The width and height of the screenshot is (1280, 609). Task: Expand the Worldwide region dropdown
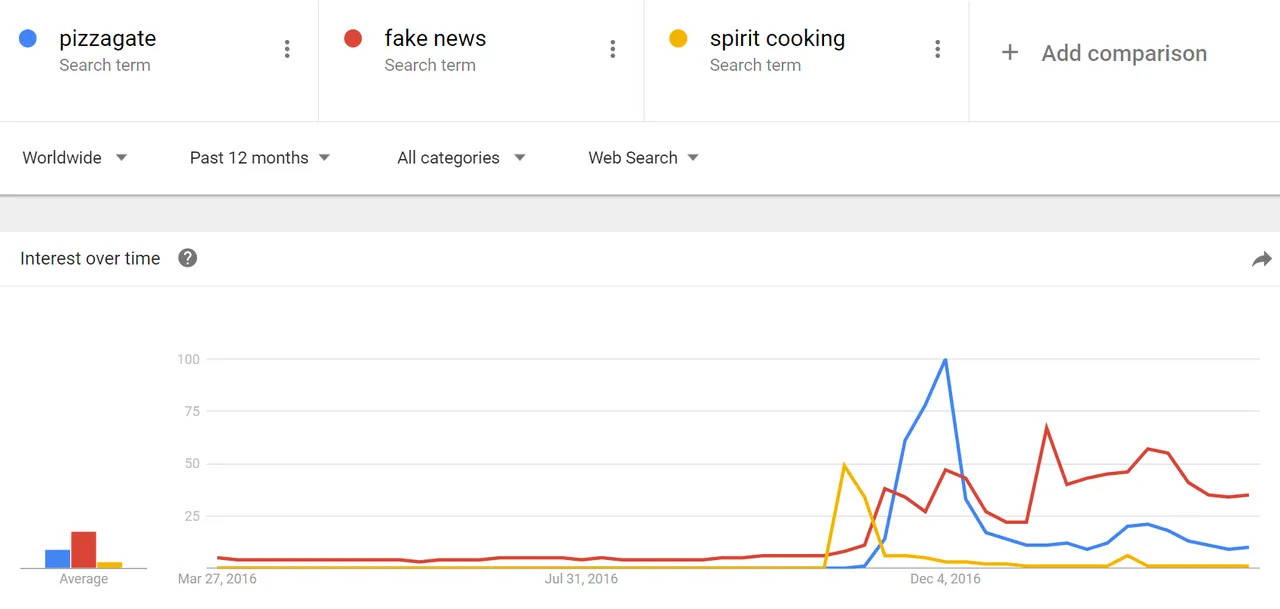tap(75, 158)
